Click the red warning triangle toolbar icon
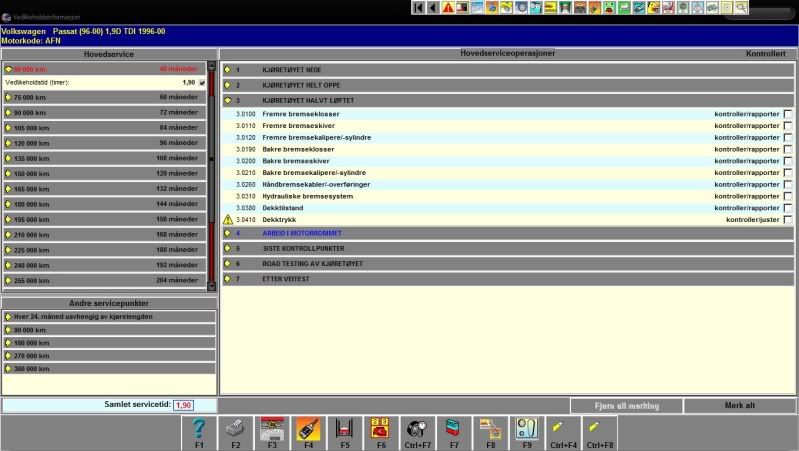Viewport: 799px width, 451px height. point(448,8)
